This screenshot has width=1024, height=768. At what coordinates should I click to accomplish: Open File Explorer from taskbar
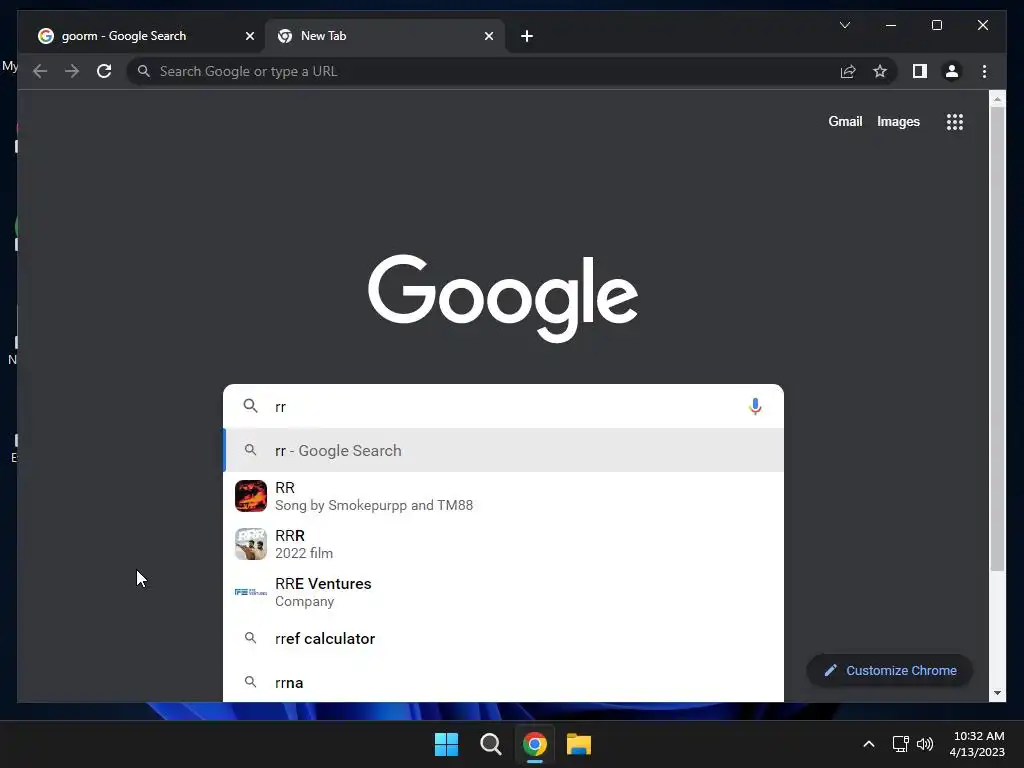(x=579, y=744)
